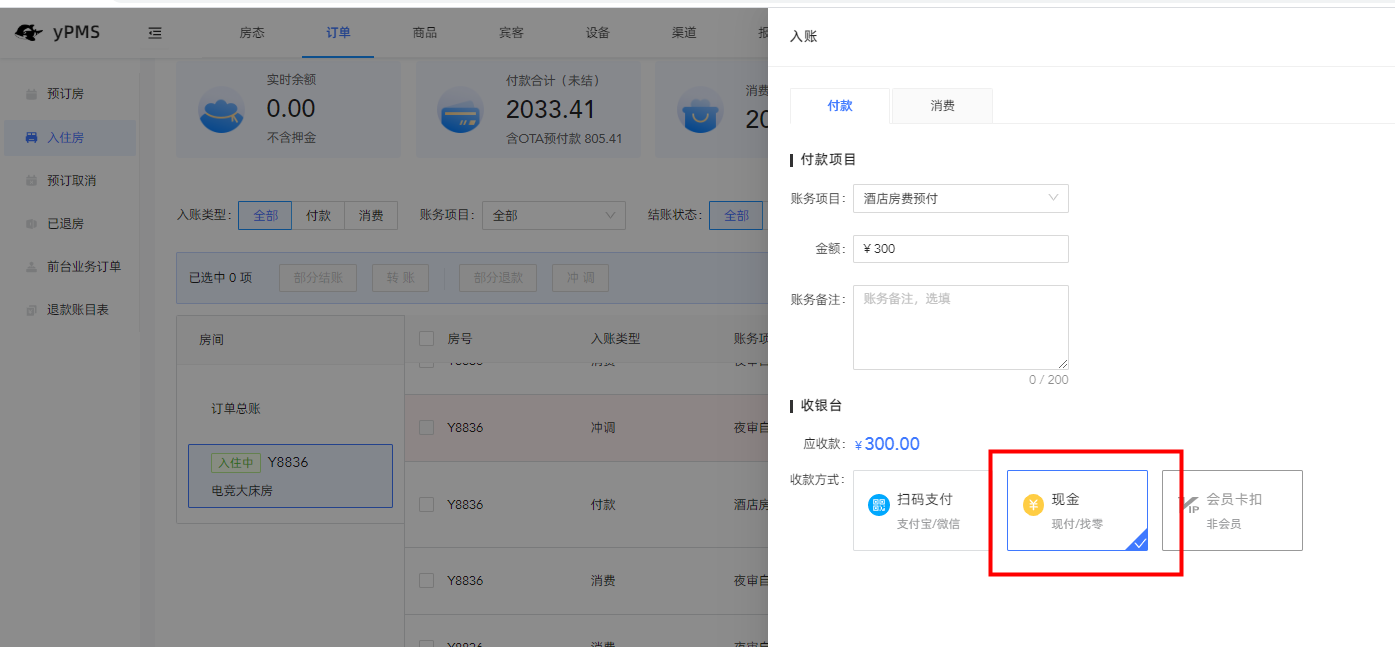Image resolution: width=1395 pixels, height=647 pixels.
Task: Check the select-all checkbox beside 房号
Action: pos(427,338)
